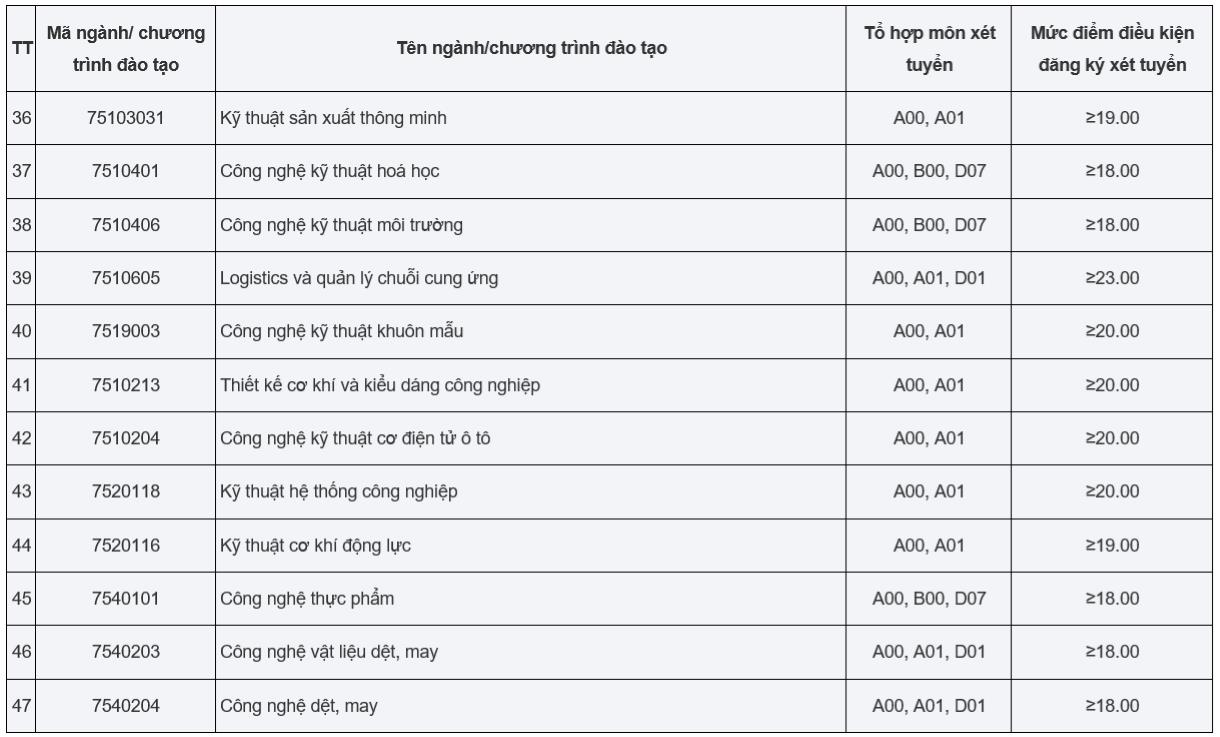Click the 'Tổ hợp môn xét tuyển' header

(x=929, y=48)
